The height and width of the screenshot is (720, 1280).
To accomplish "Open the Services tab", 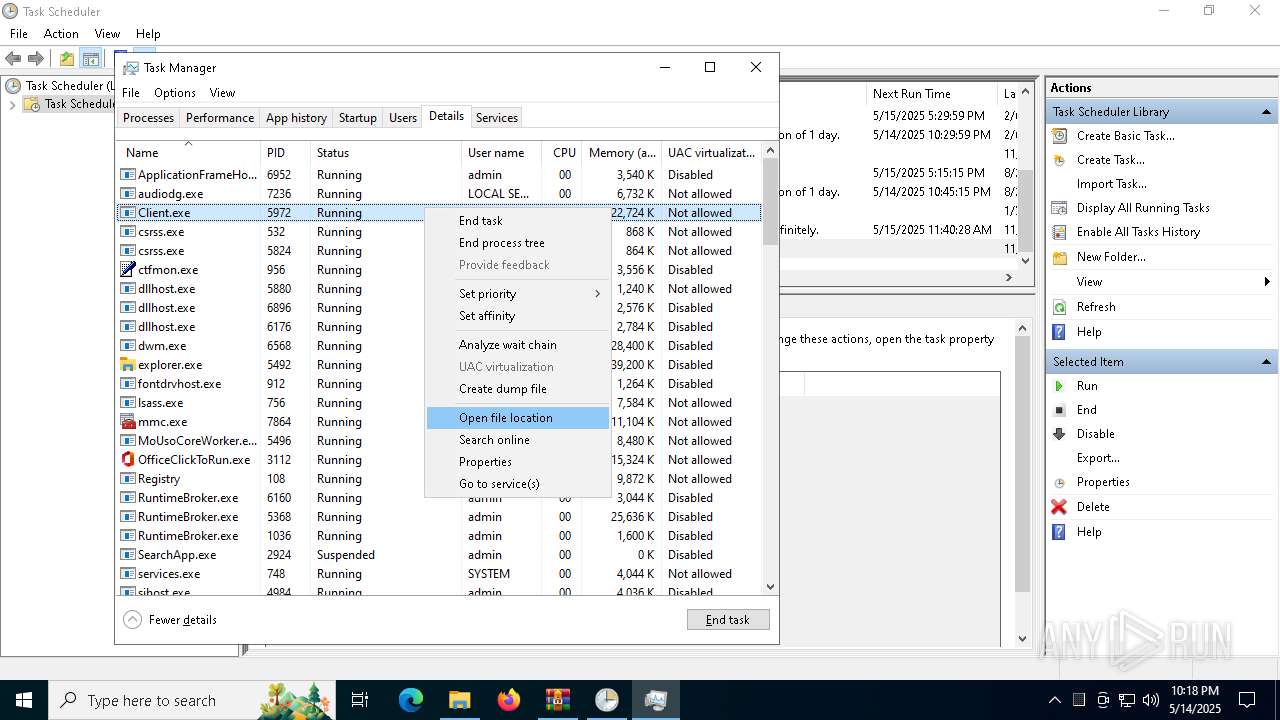I will pos(497,118).
